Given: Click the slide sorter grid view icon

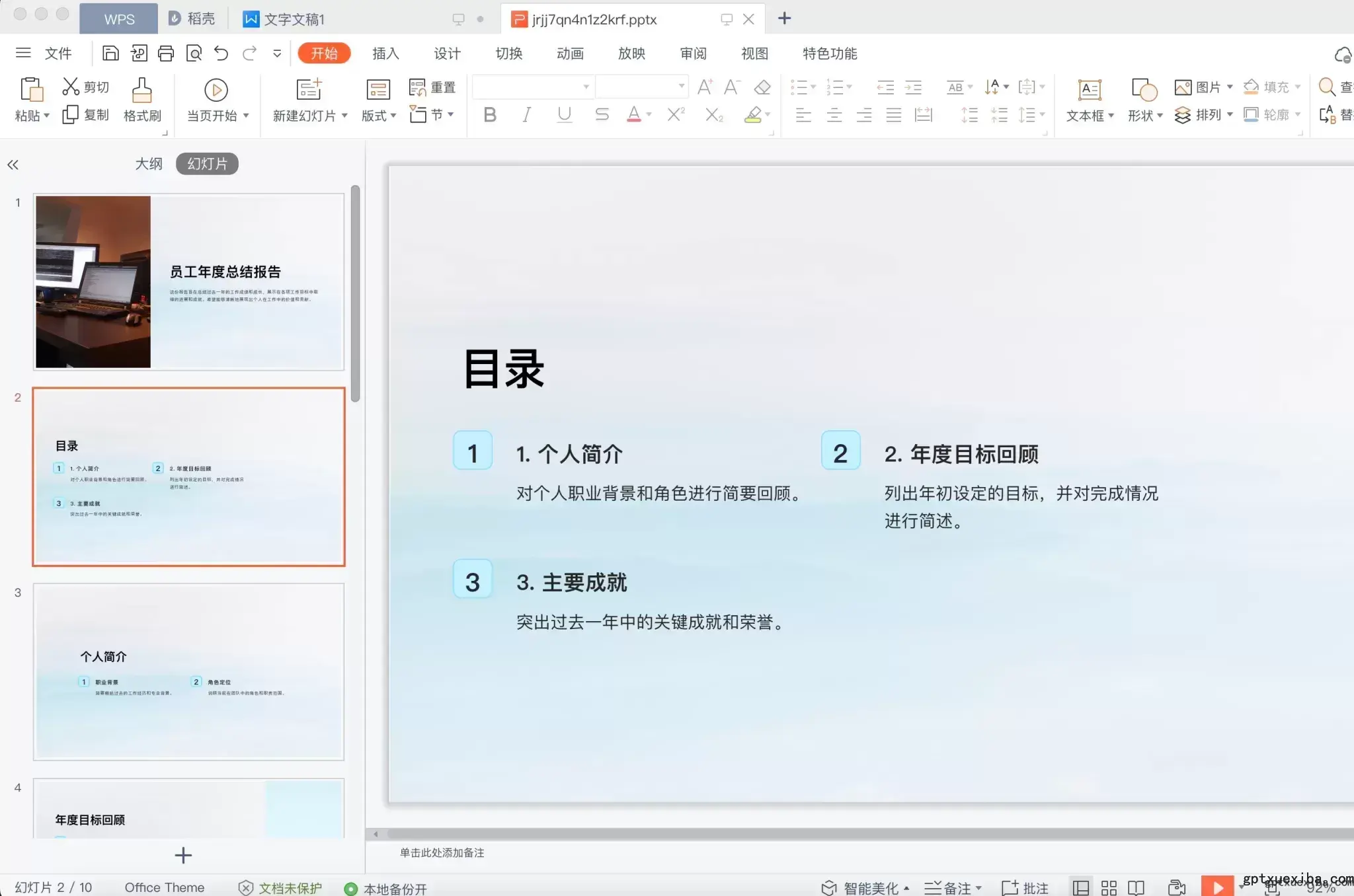Looking at the screenshot, I should 1109,887.
